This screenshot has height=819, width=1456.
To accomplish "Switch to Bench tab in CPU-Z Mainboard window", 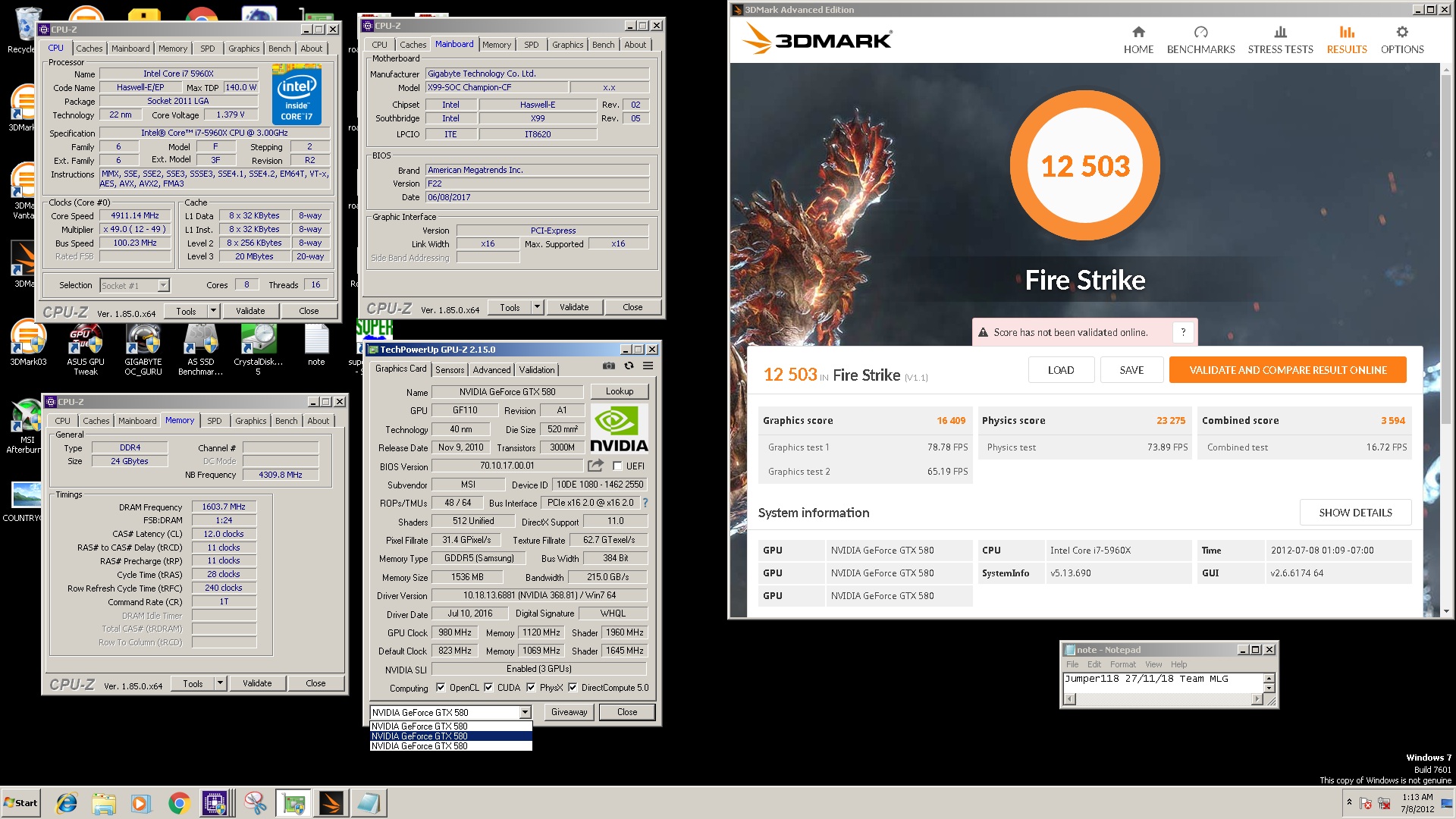I will click(x=604, y=45).
